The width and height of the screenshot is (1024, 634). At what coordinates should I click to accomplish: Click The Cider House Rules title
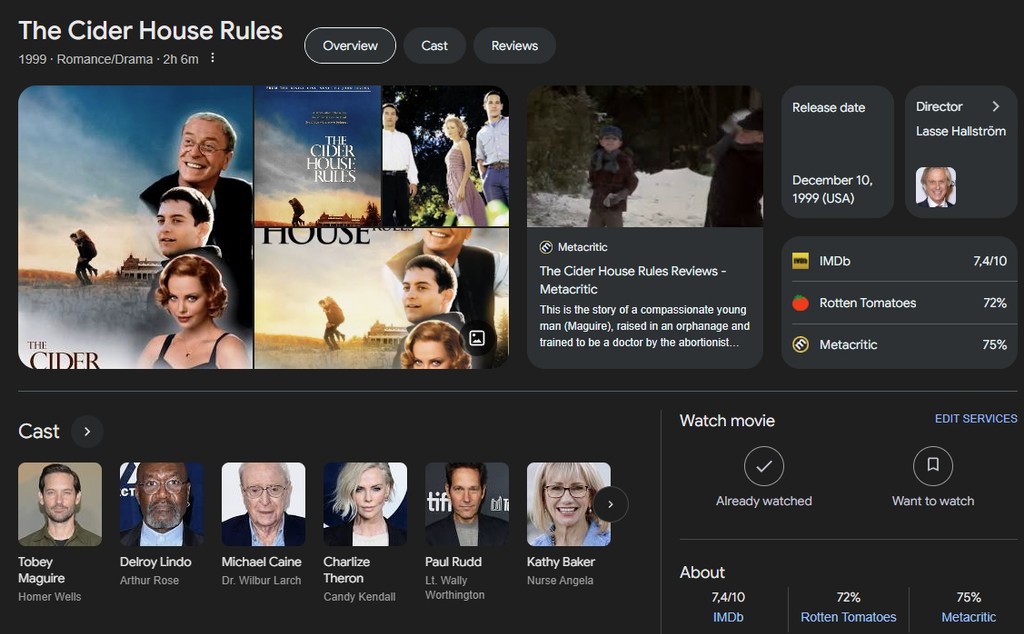(x=150, y=31)
